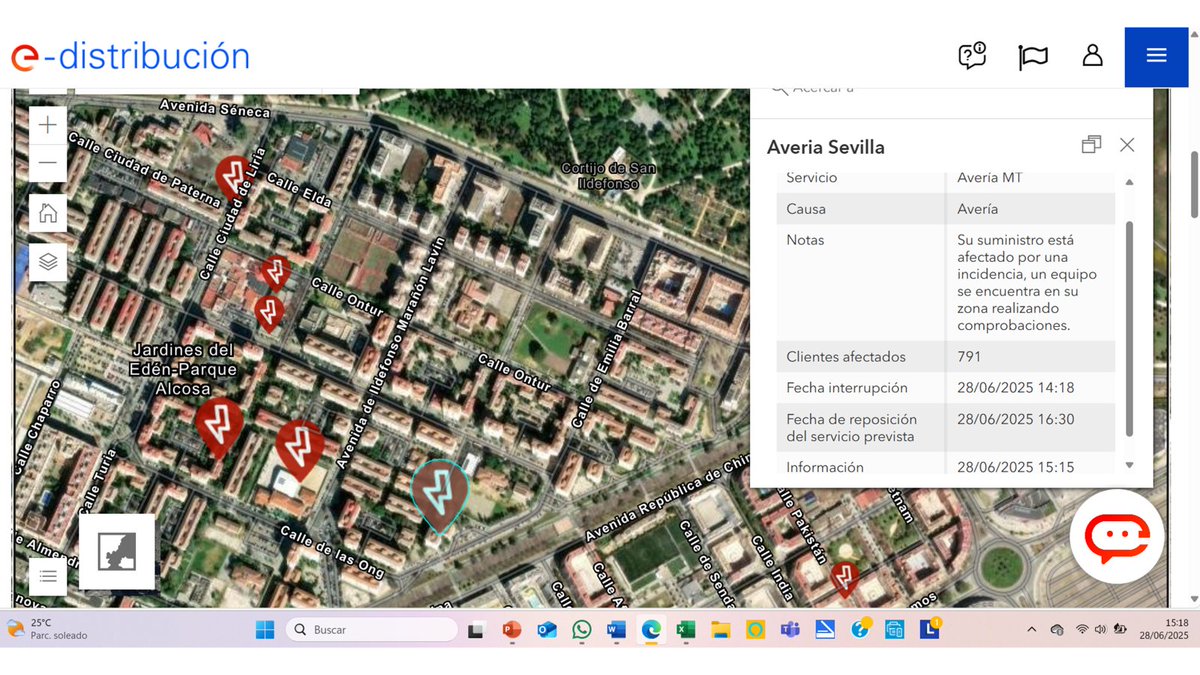The height and width of the screenshot is (675, 1200).
Task: Click the popup scrollbar up arrow
Action: (1130, 182)
